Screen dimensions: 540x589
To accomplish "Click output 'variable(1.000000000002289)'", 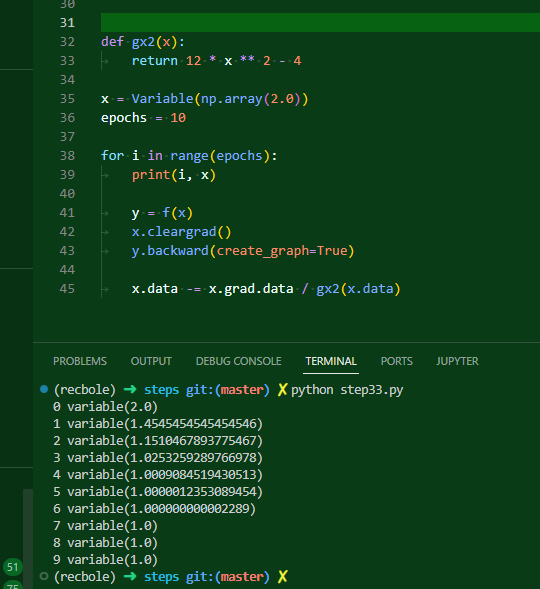I will (x=161, y=509).
